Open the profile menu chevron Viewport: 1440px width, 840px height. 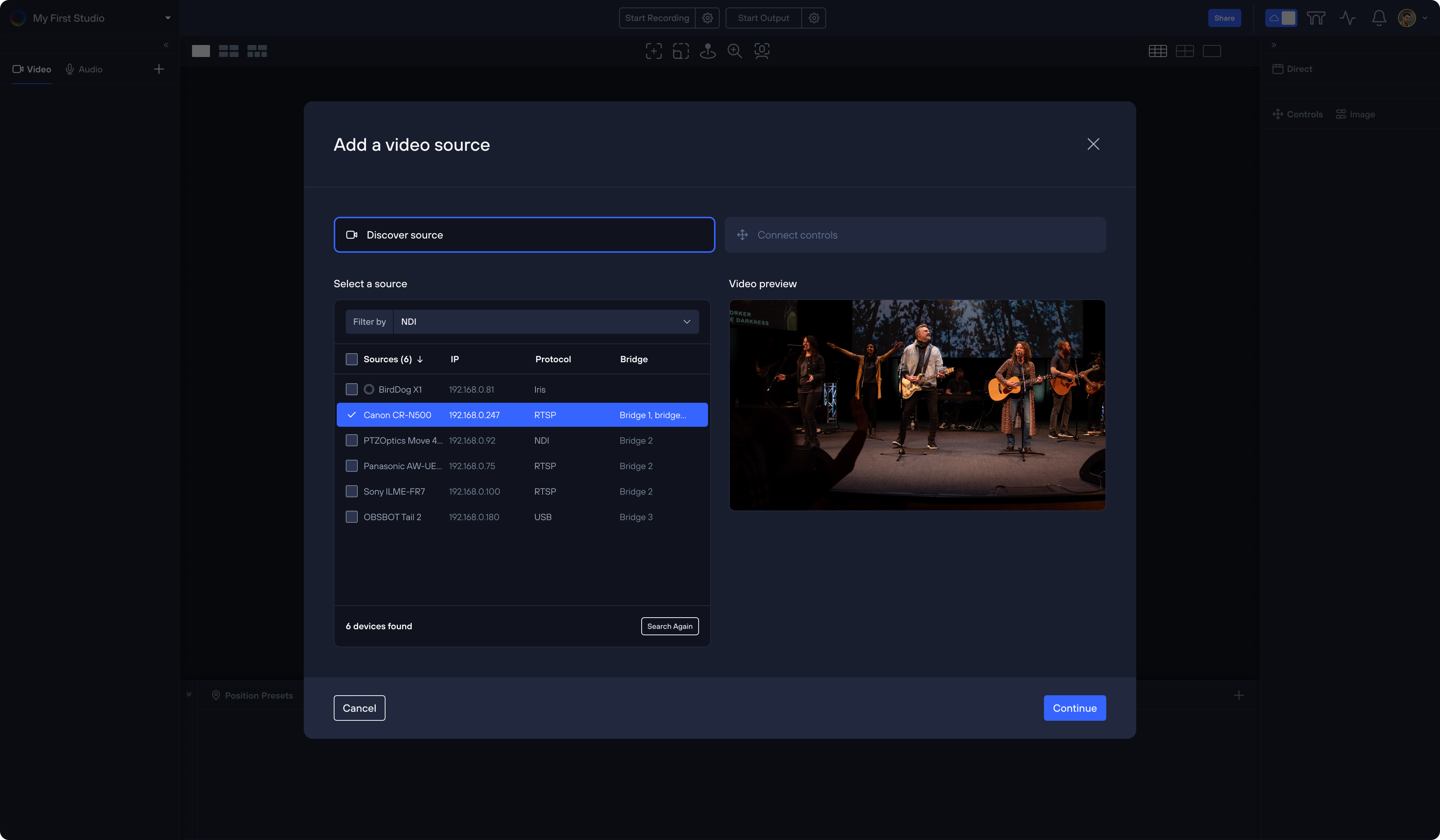pyautogui.click(x=1425, y=18)
